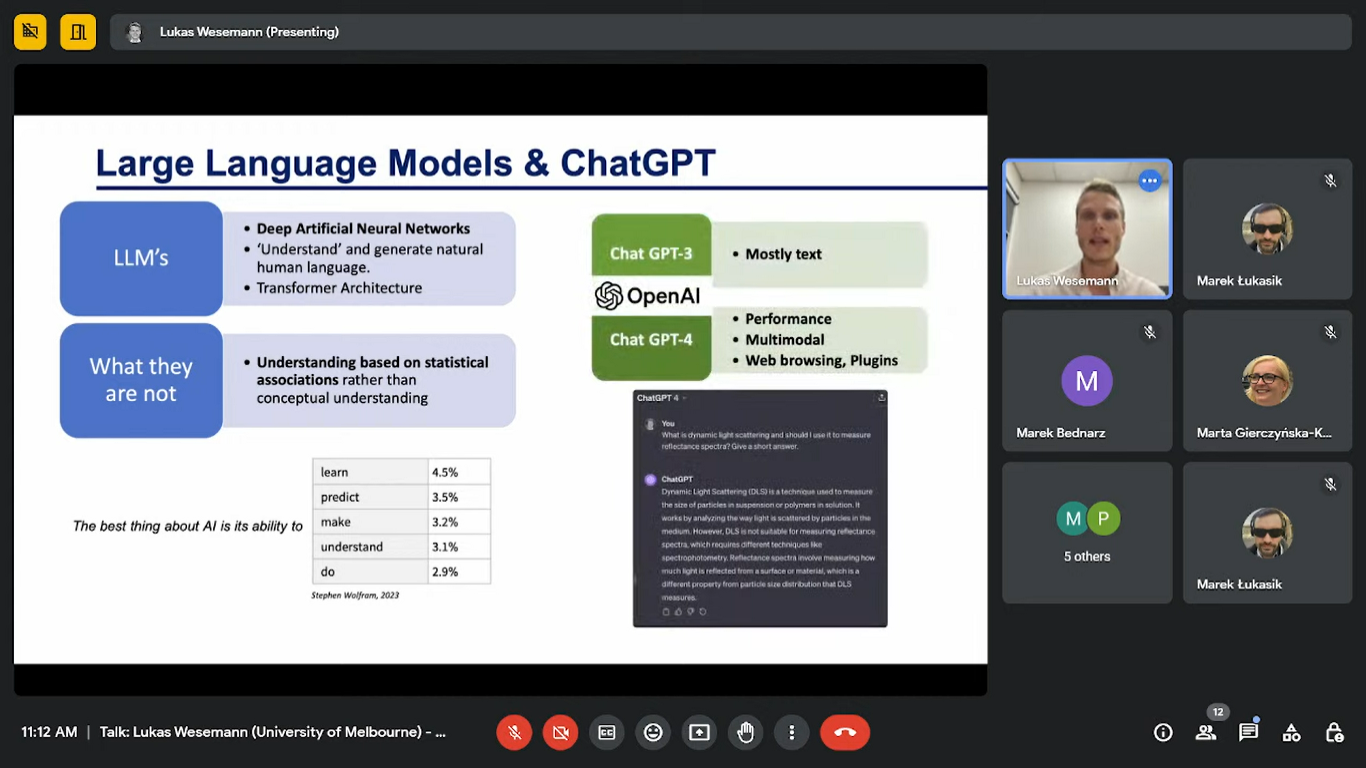Show the people list with 12 participants

tap(1206, 733)
